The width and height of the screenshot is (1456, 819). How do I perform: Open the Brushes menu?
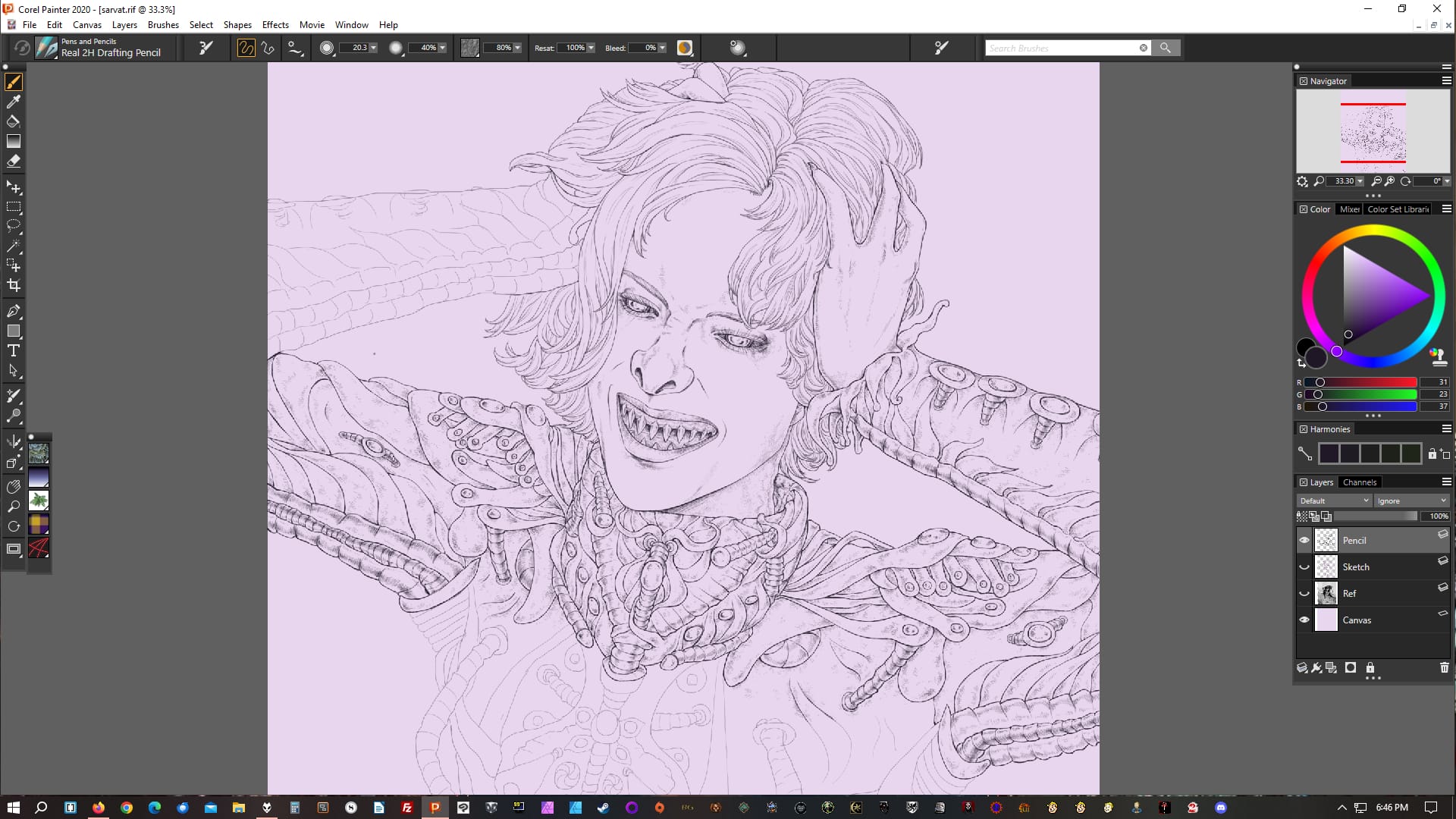click(x=163, y=25)
